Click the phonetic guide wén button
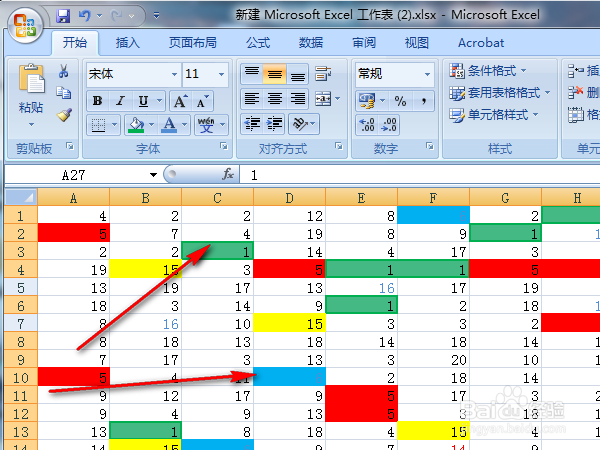This screenshot has width=600, height=450. point(207,125)
